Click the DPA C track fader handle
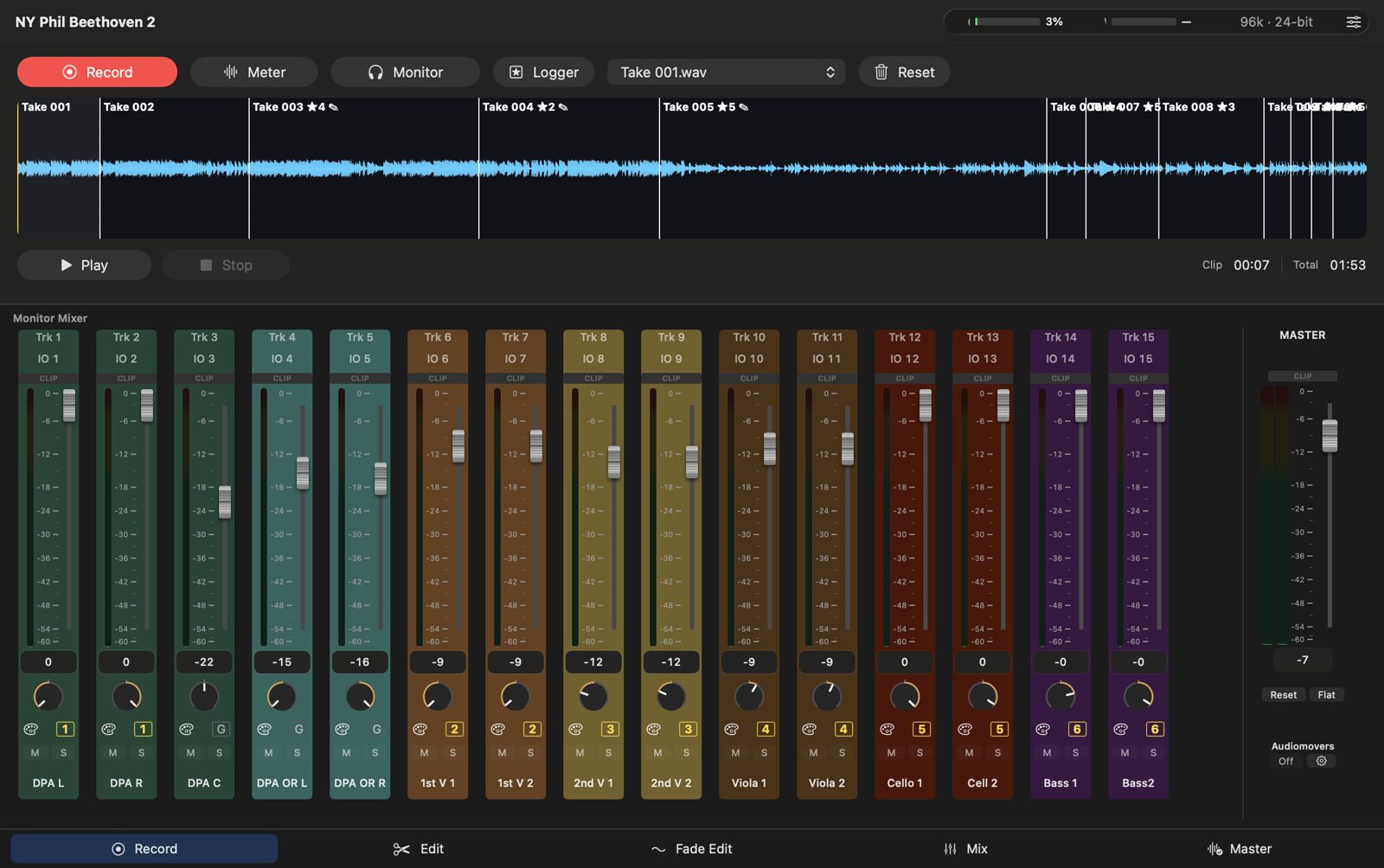Screen dimensions: 1384x868 pyautogui.click(x=225, y=501)
